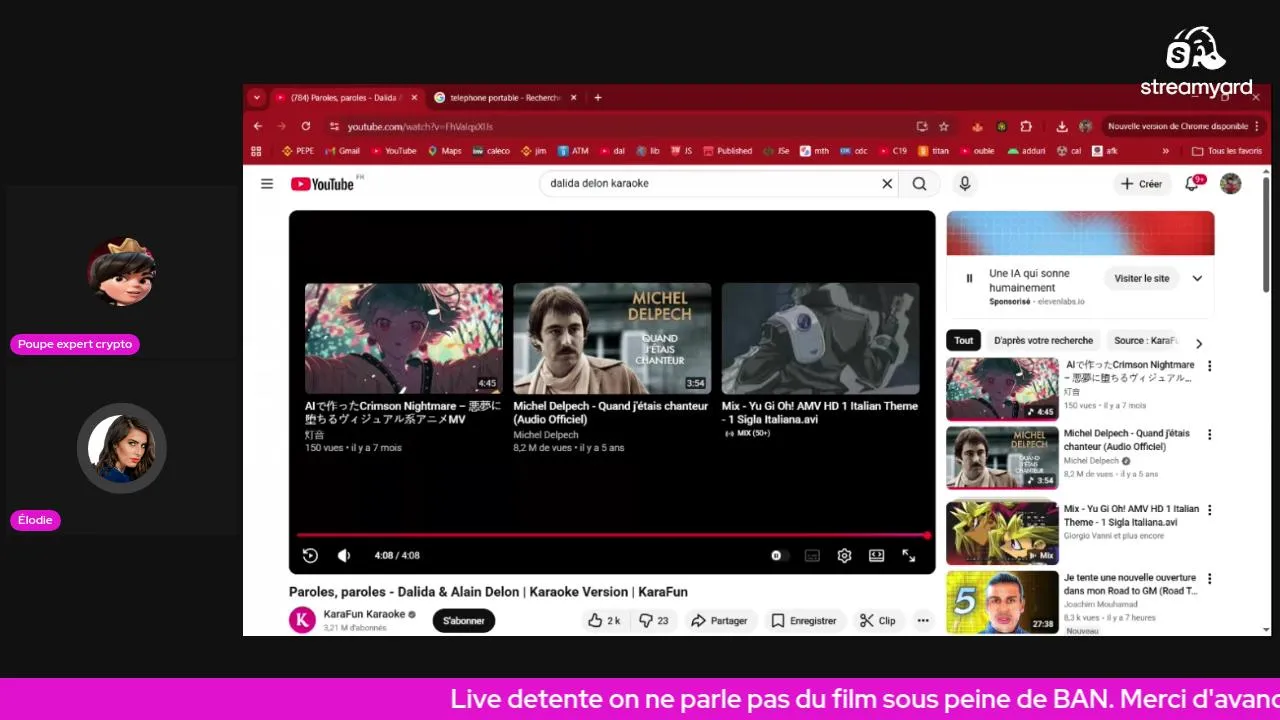Open options for the Yu Gi Oh mix sidebar
1280x720 pixels.
point(1209,510)
